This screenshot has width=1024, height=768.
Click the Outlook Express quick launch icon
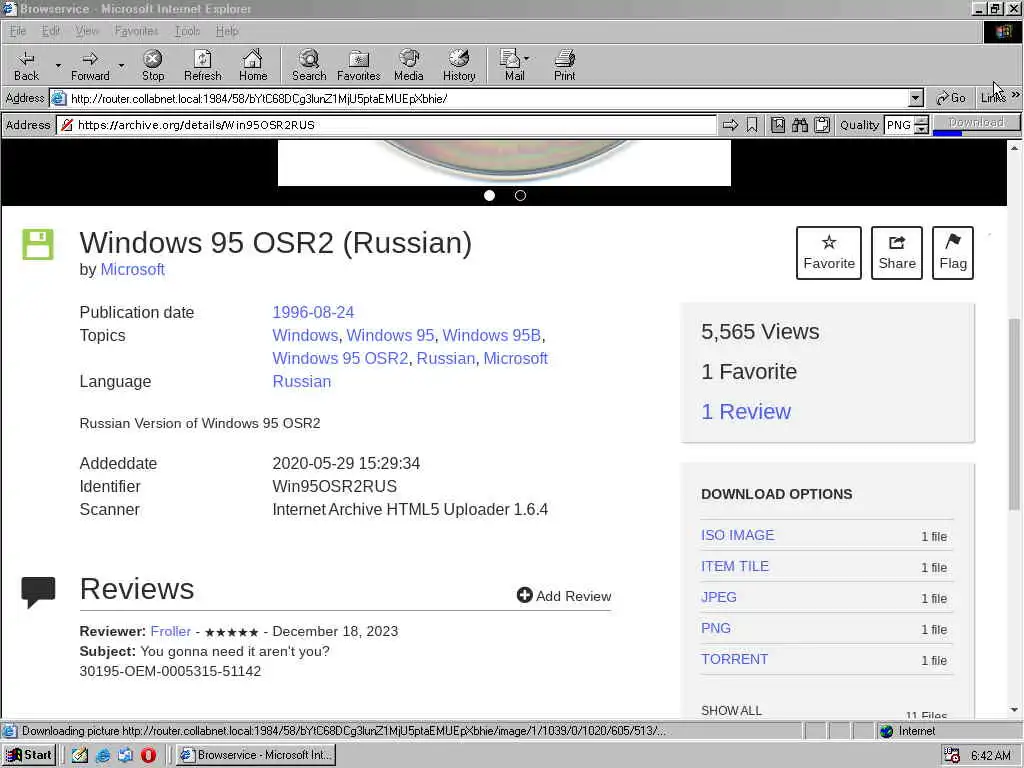125,755
